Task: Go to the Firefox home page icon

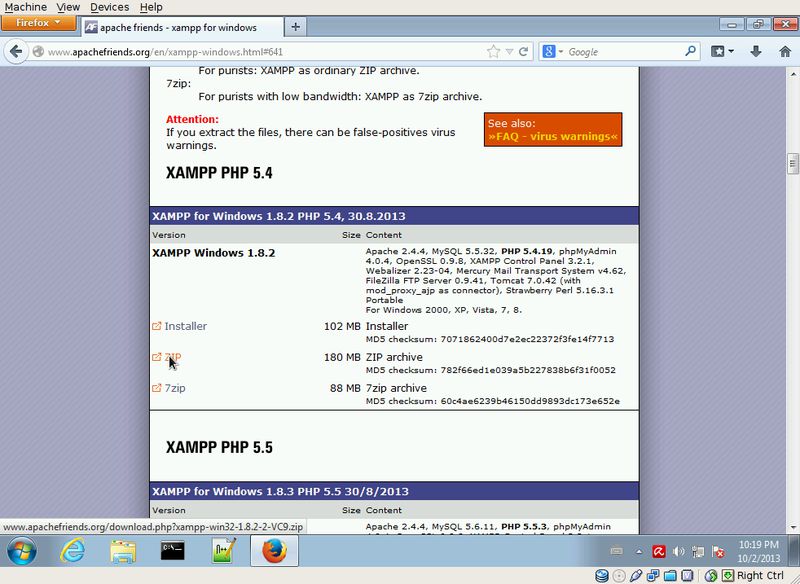Action: [783, 51]
